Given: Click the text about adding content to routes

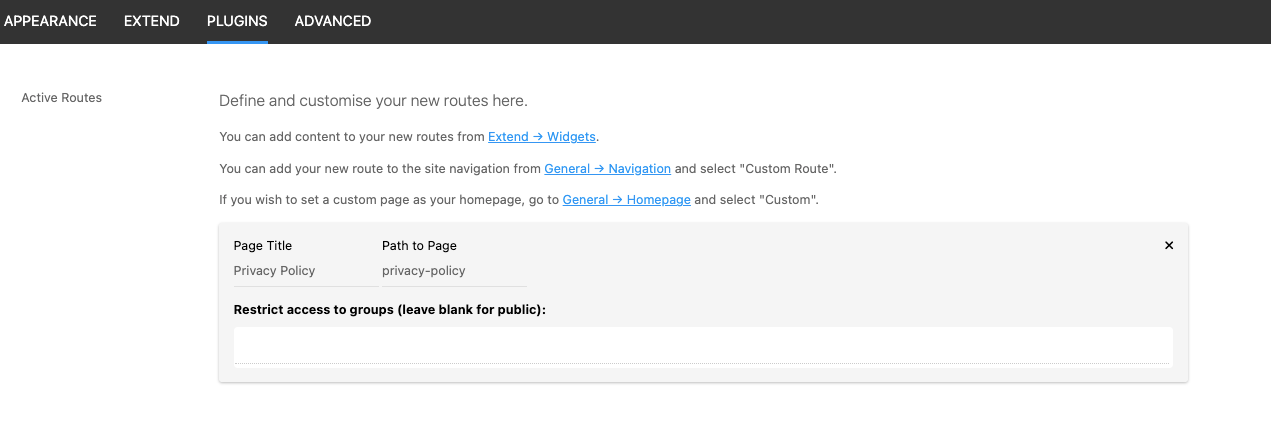Looking at the screenshot, I should click(352, 136).
